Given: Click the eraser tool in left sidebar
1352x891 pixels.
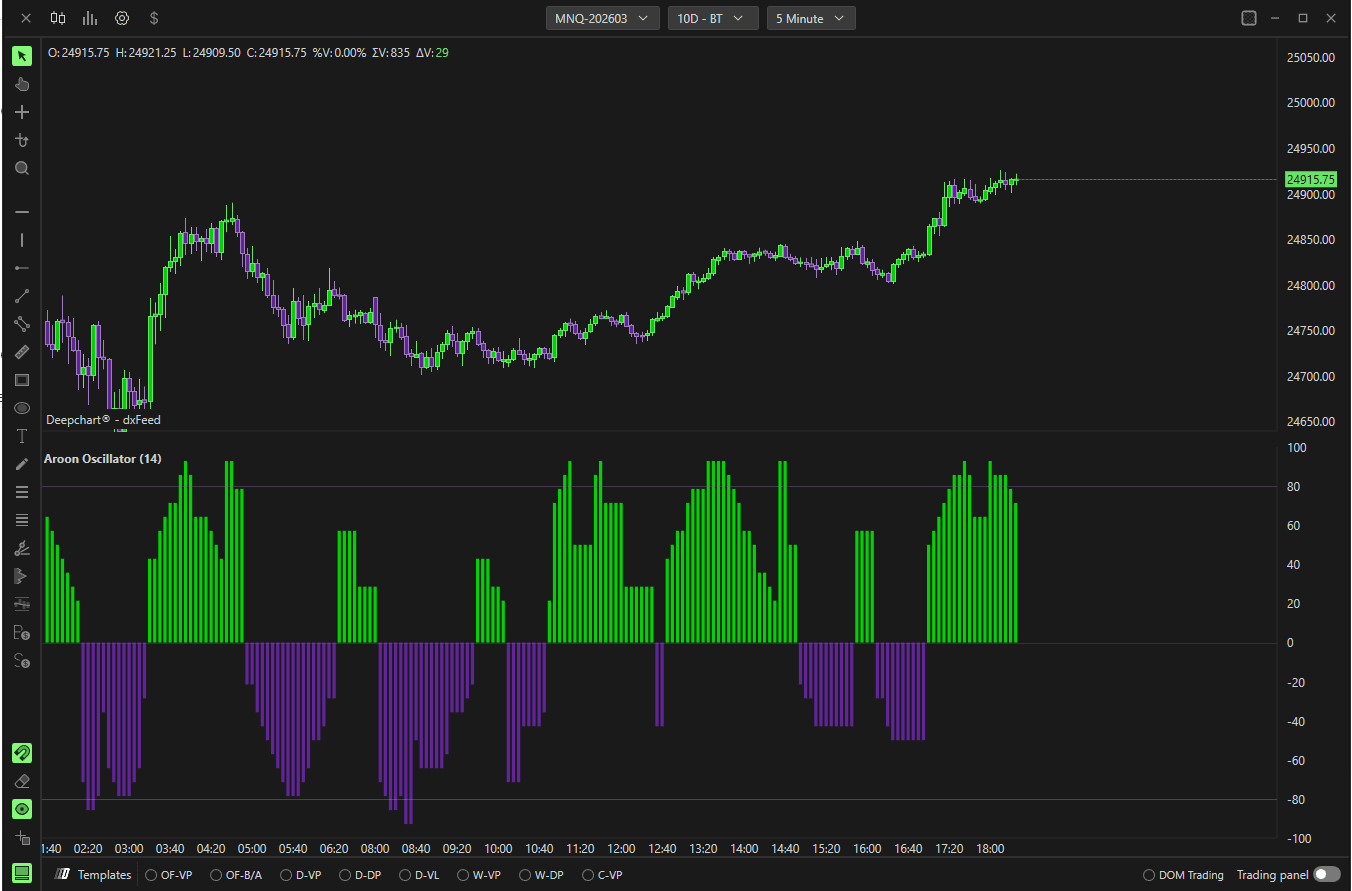Looking at the screenshot, I should (22, 781).
